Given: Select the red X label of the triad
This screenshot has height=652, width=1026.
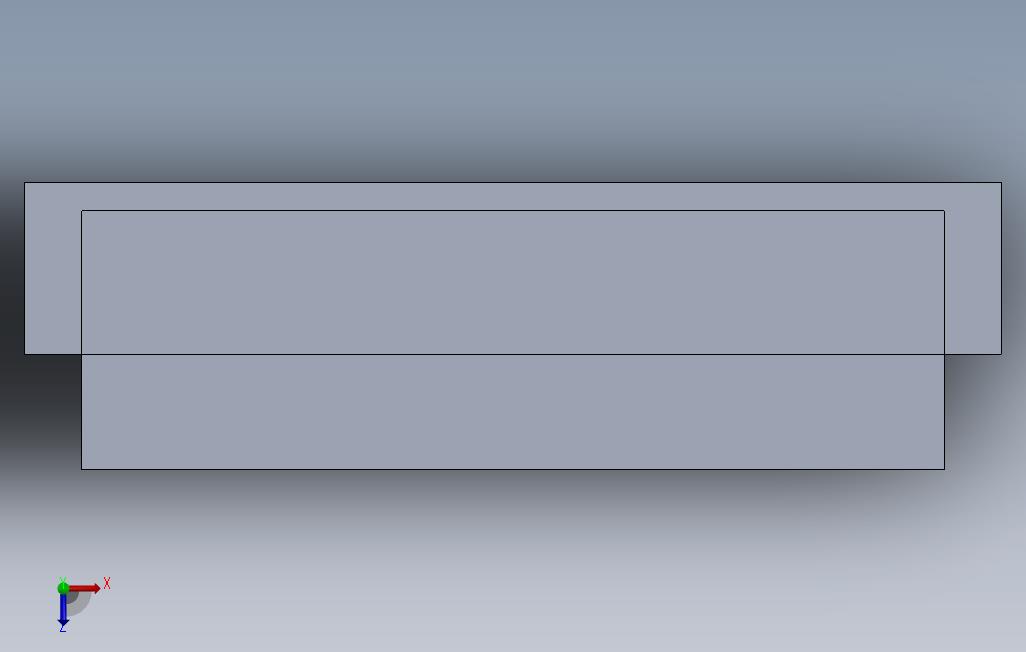Looking at the screenshot, I should tap(107, 583).
